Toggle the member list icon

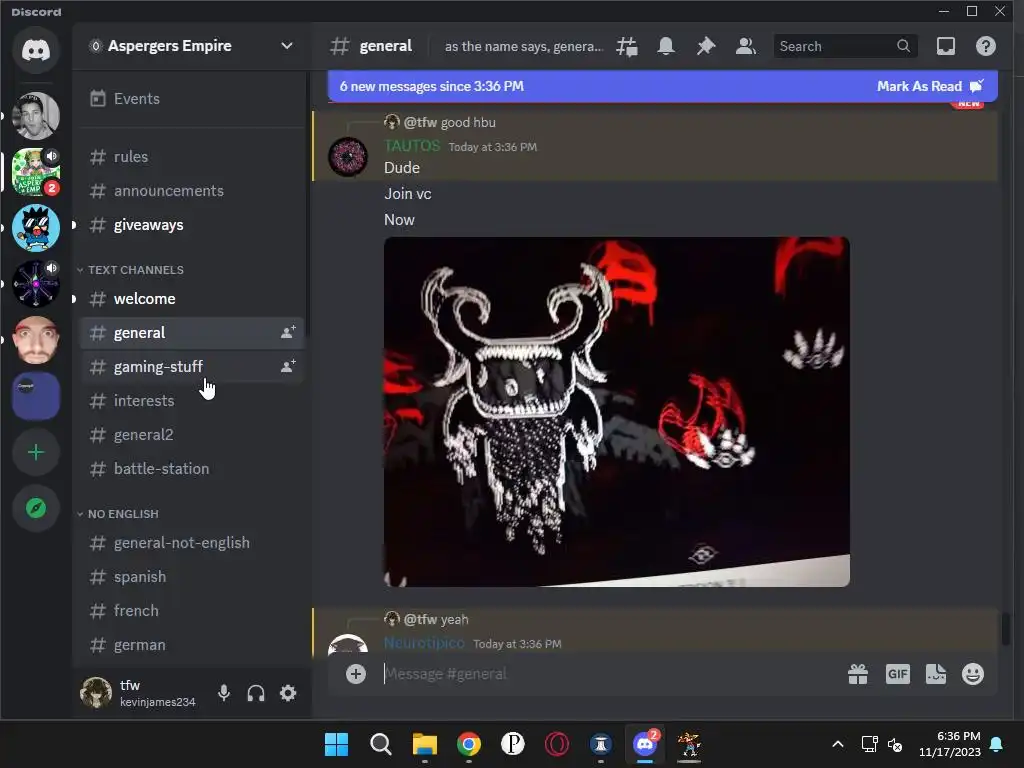(x=745, y=46)
